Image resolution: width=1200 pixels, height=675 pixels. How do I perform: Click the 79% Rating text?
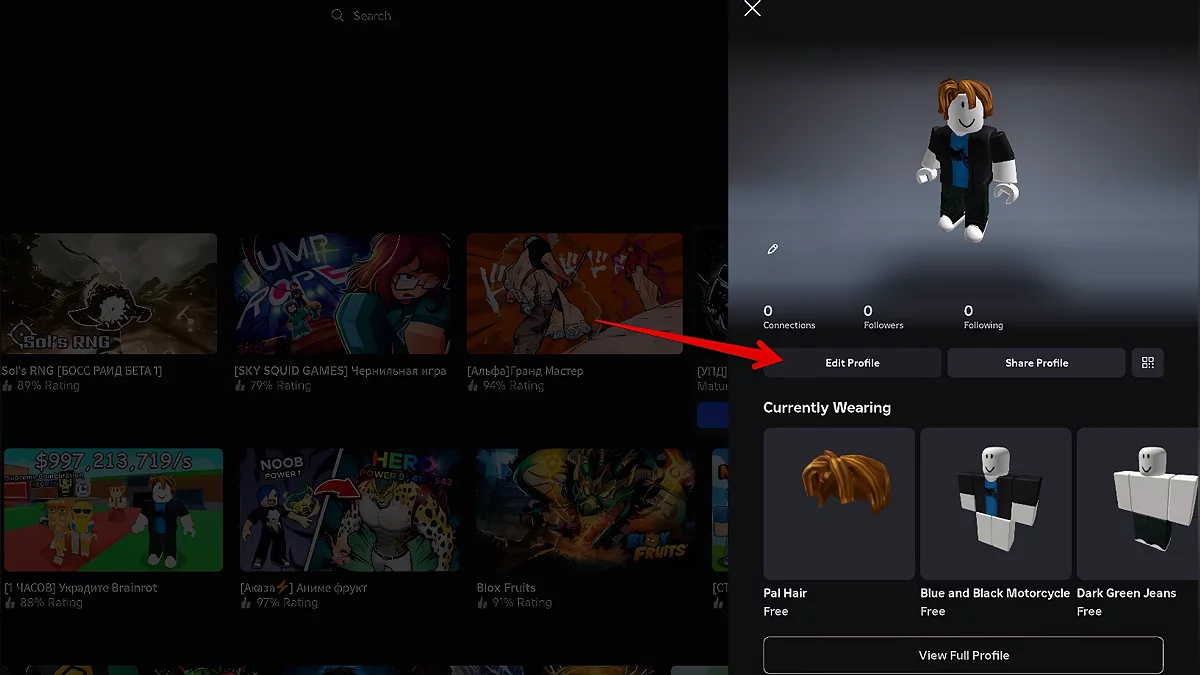tap(280, 386)
